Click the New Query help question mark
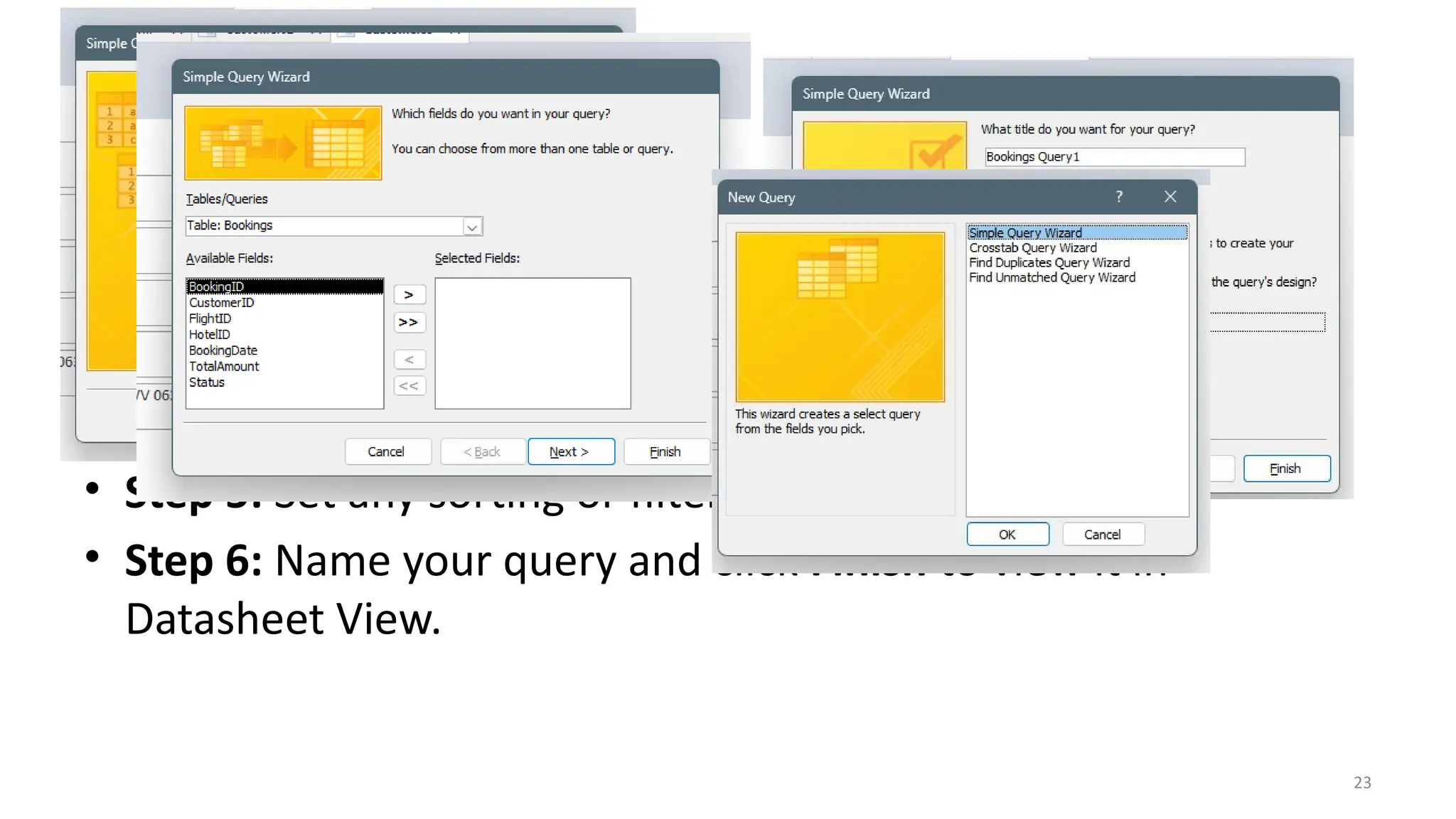 click(x=1119, y=197)
